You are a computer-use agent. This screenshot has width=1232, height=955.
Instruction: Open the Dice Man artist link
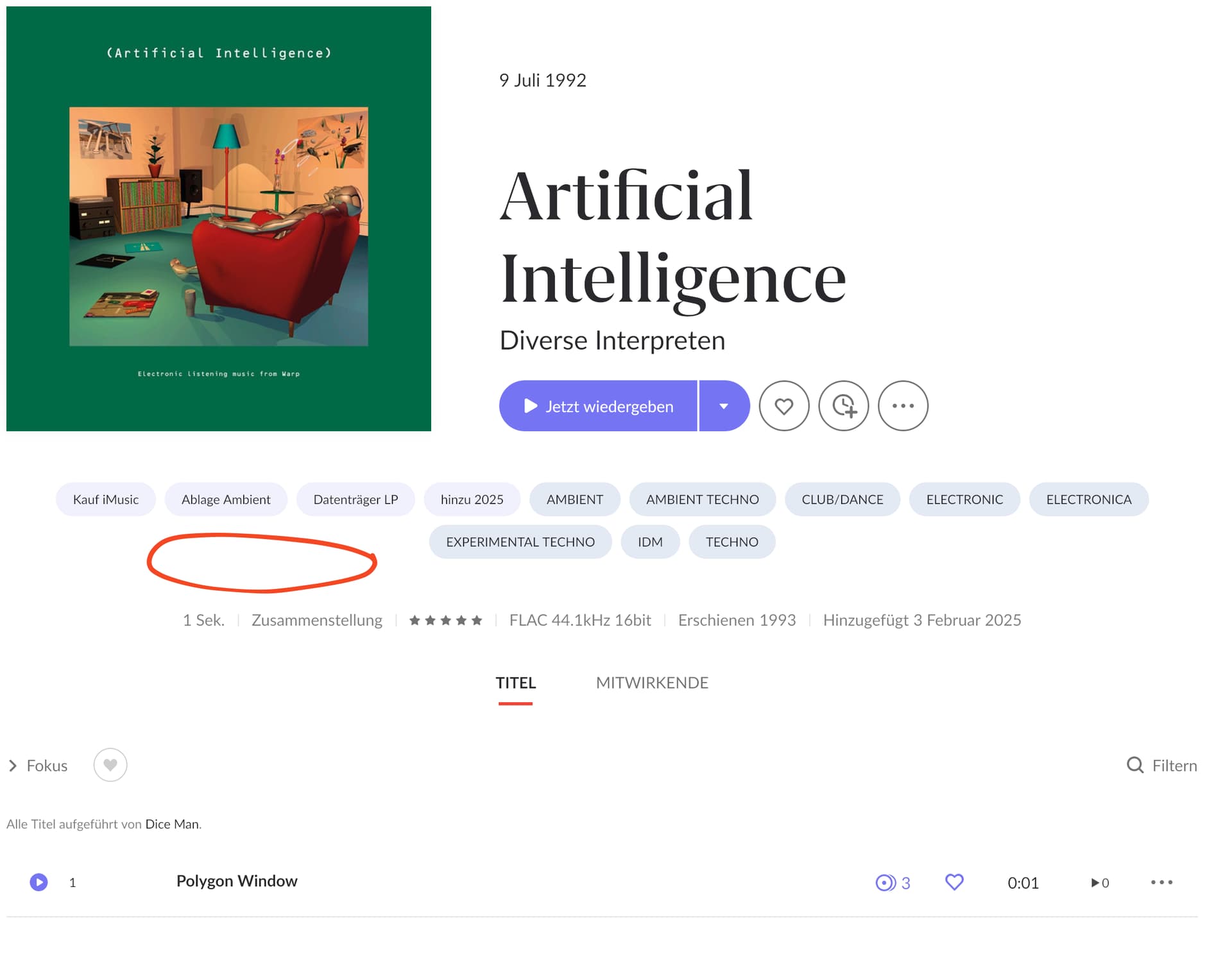pyautogui.click(x=172, y=824)
